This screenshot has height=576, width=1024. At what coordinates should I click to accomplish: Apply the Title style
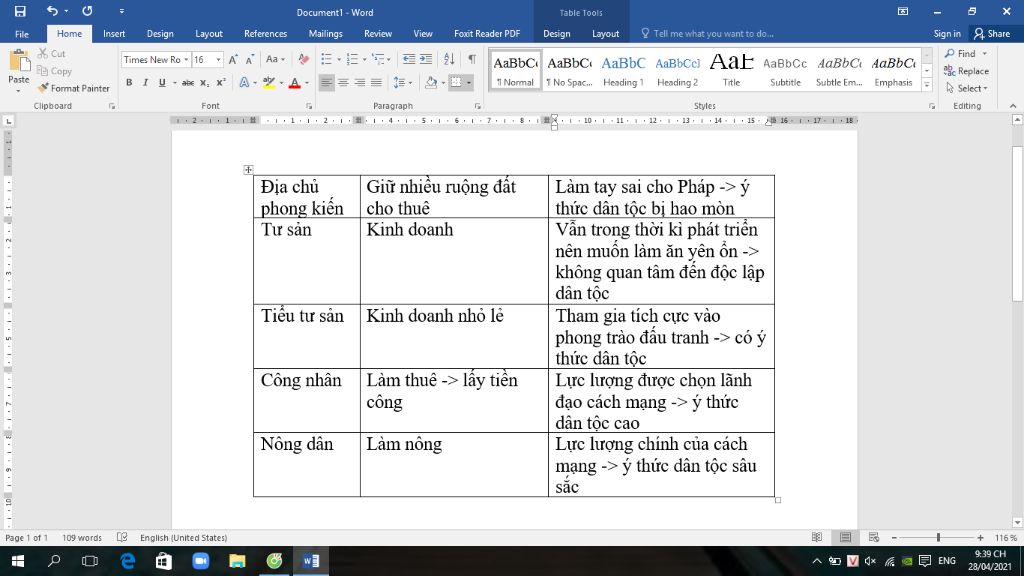coord(731,70)
